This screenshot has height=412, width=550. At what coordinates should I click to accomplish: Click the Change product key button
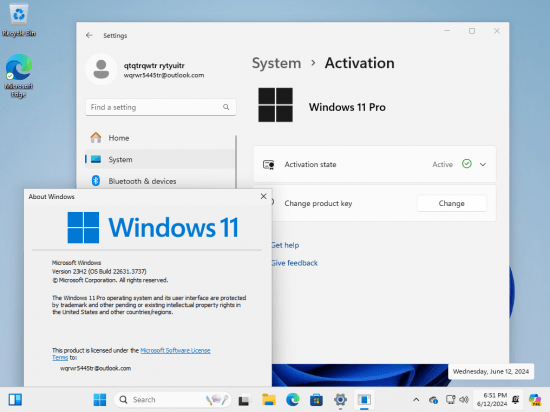coord(451,203)
